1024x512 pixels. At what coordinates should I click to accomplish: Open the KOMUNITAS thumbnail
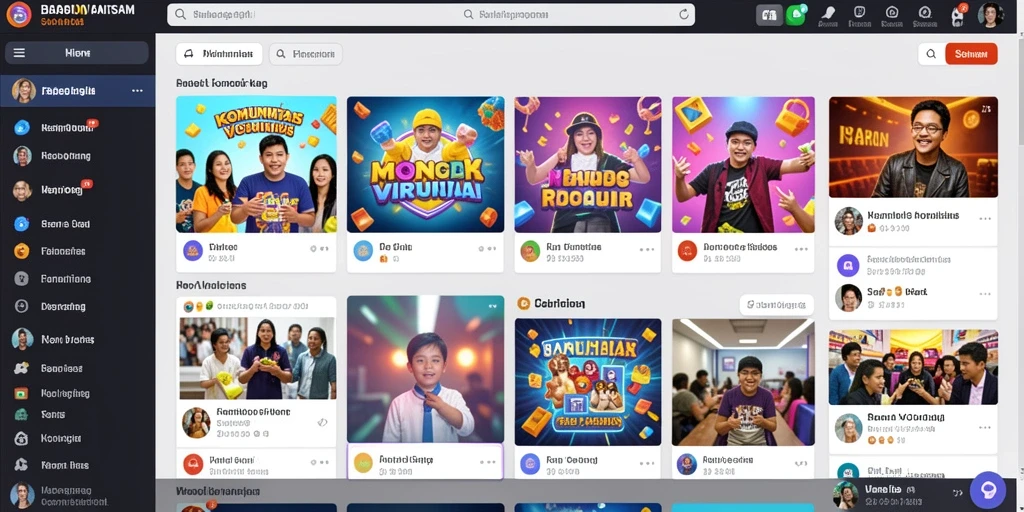[256, 165]
